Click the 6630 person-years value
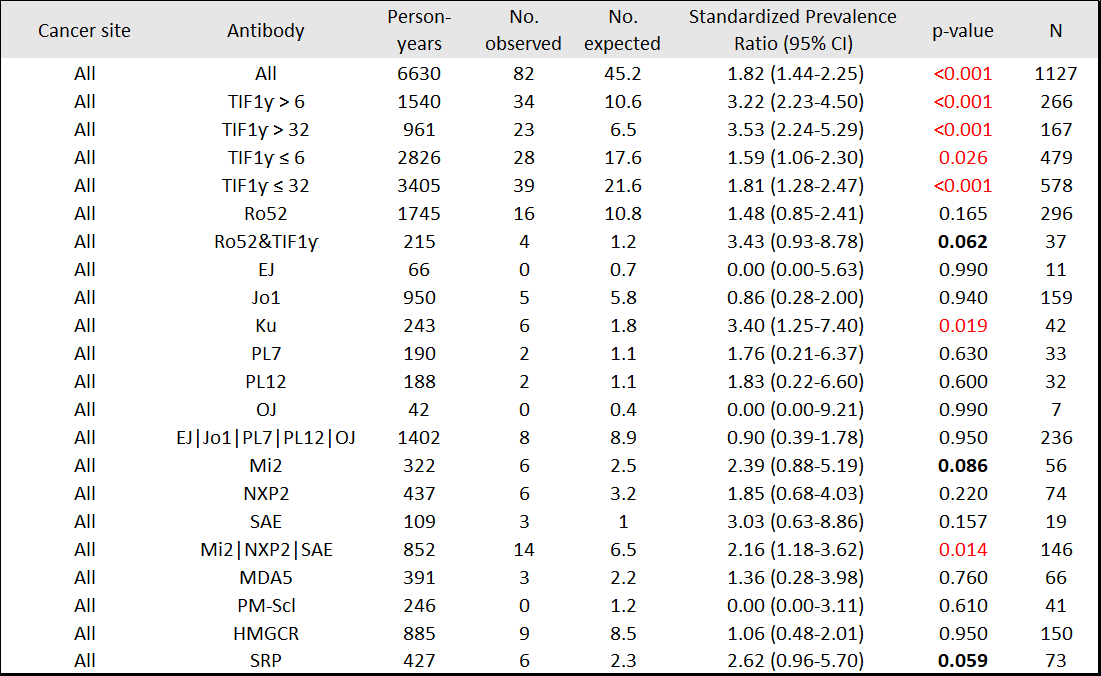 (x=420, y=74)
